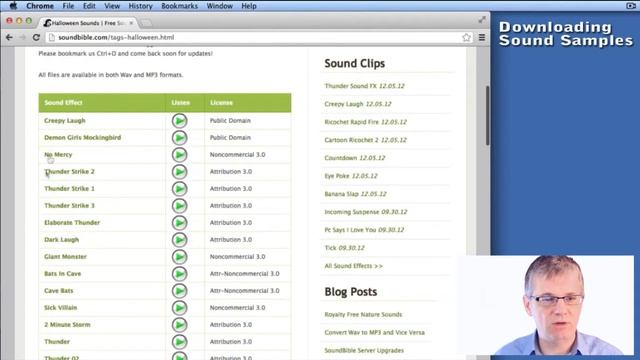Open the Thunder Strike 3 link
The width and height of the screenshot is (640, 360).
69,205
